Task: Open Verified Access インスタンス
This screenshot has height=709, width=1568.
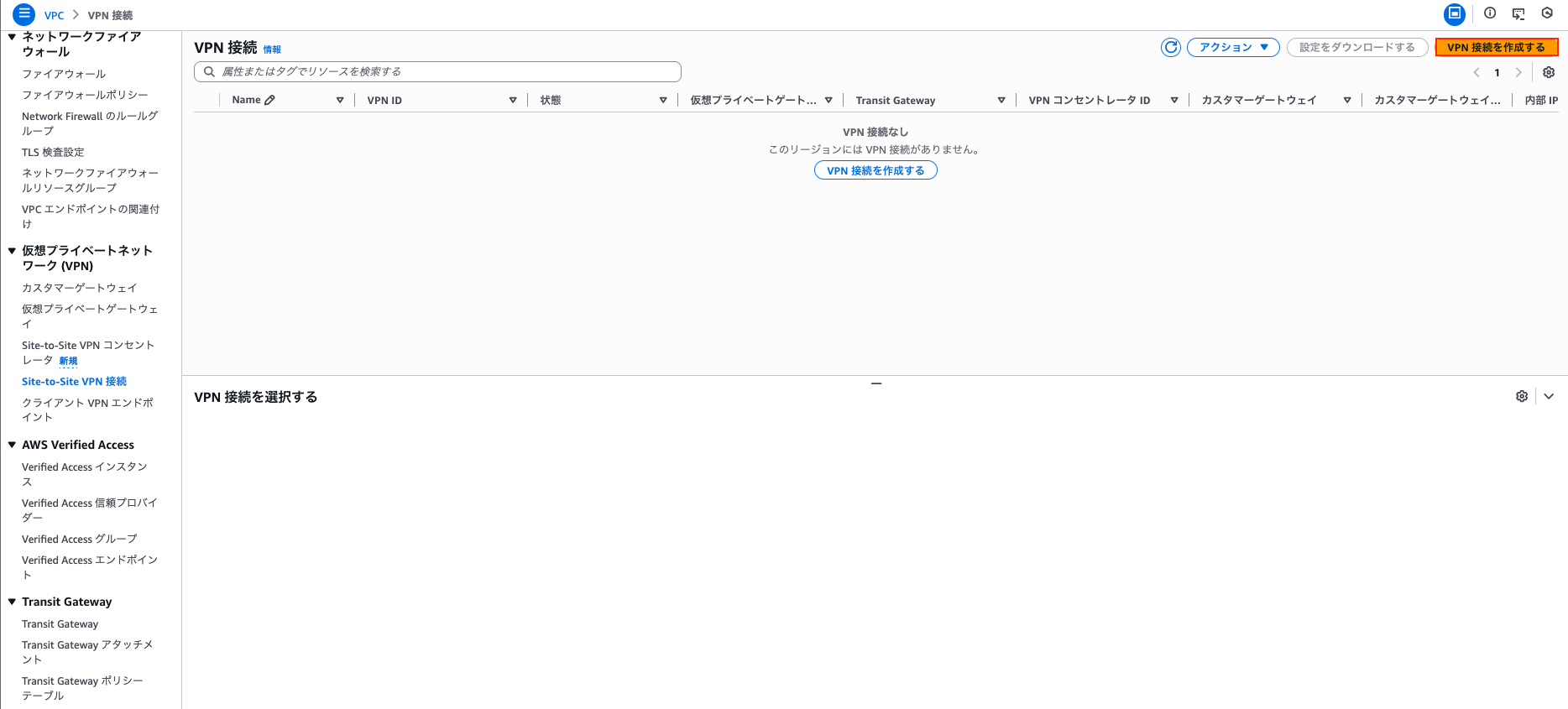Action: [x=85, y=474]
